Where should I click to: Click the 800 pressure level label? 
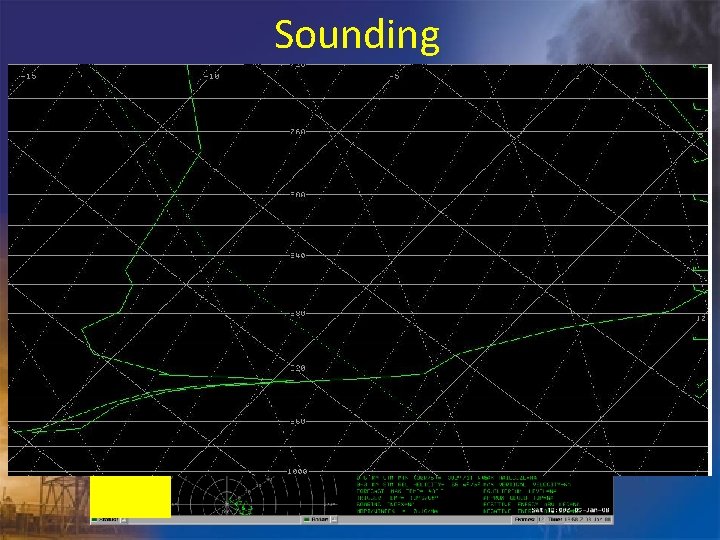tap(298, 195)
